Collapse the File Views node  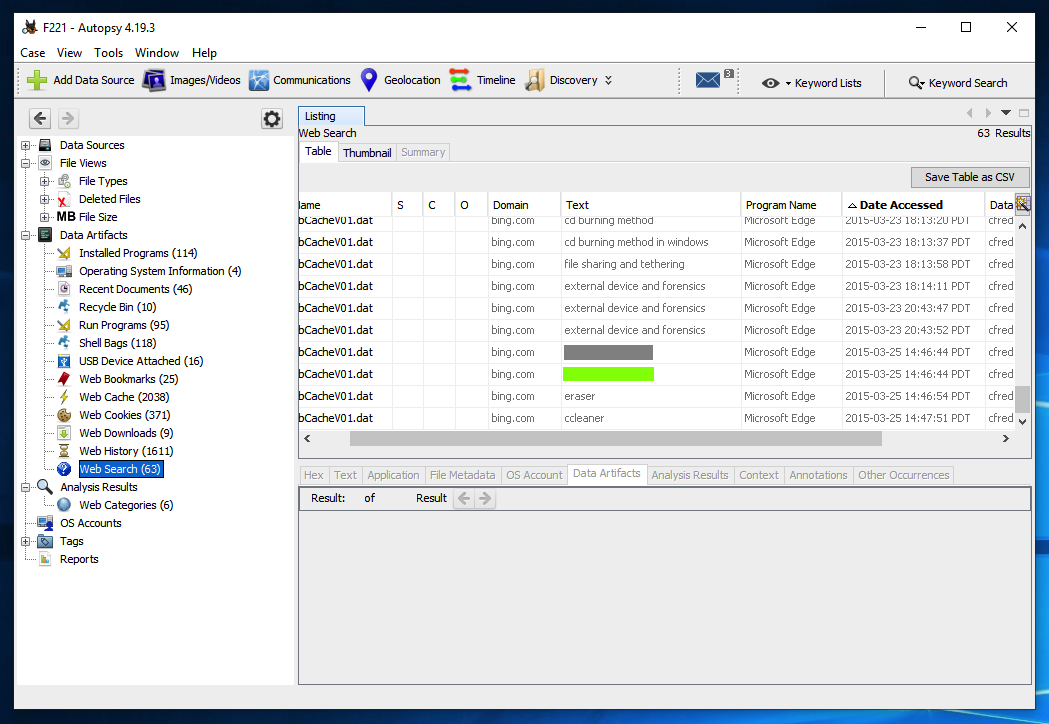25,163
